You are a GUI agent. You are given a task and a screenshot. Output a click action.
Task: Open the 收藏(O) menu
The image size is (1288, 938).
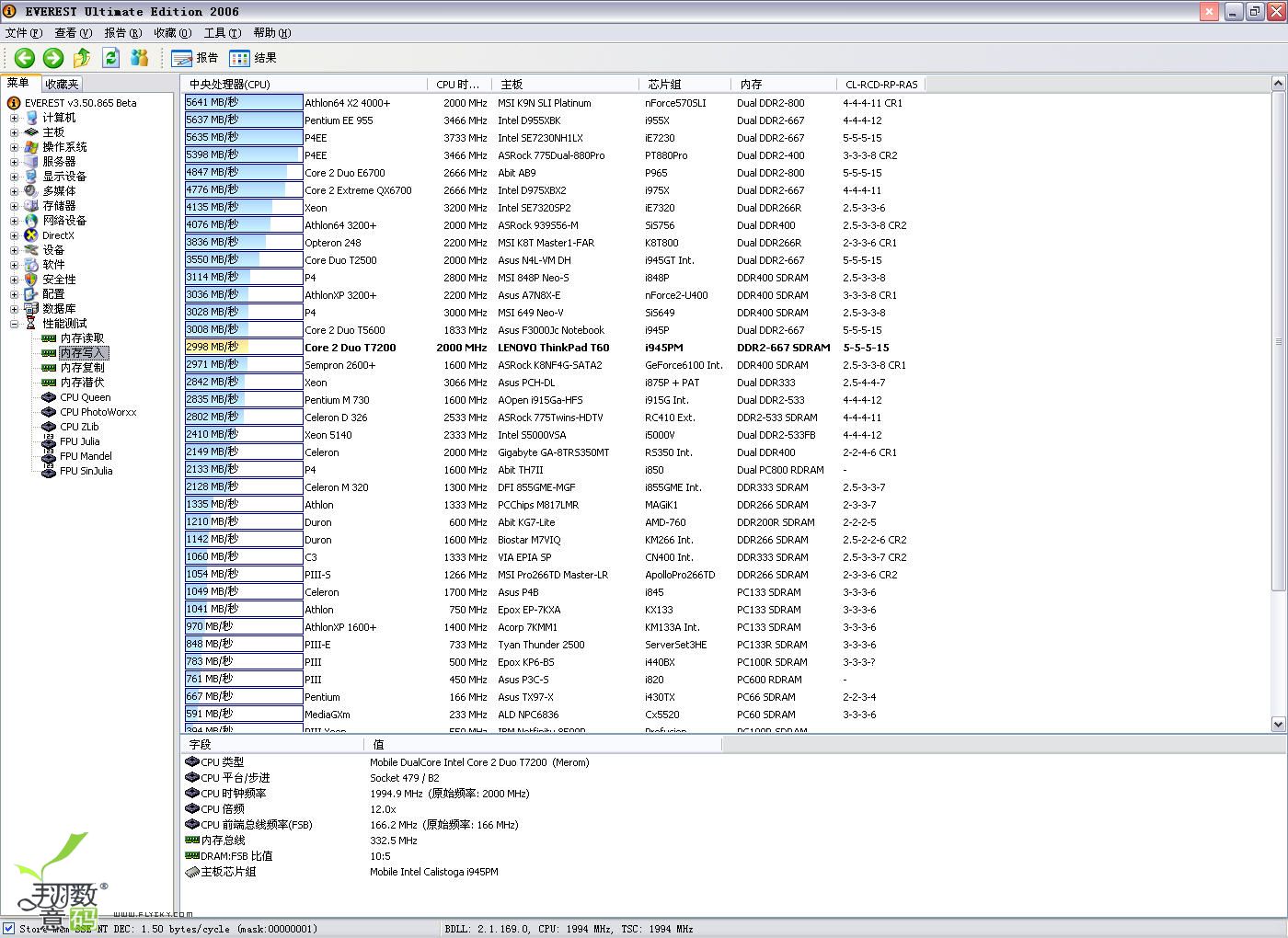pos(173,33)
